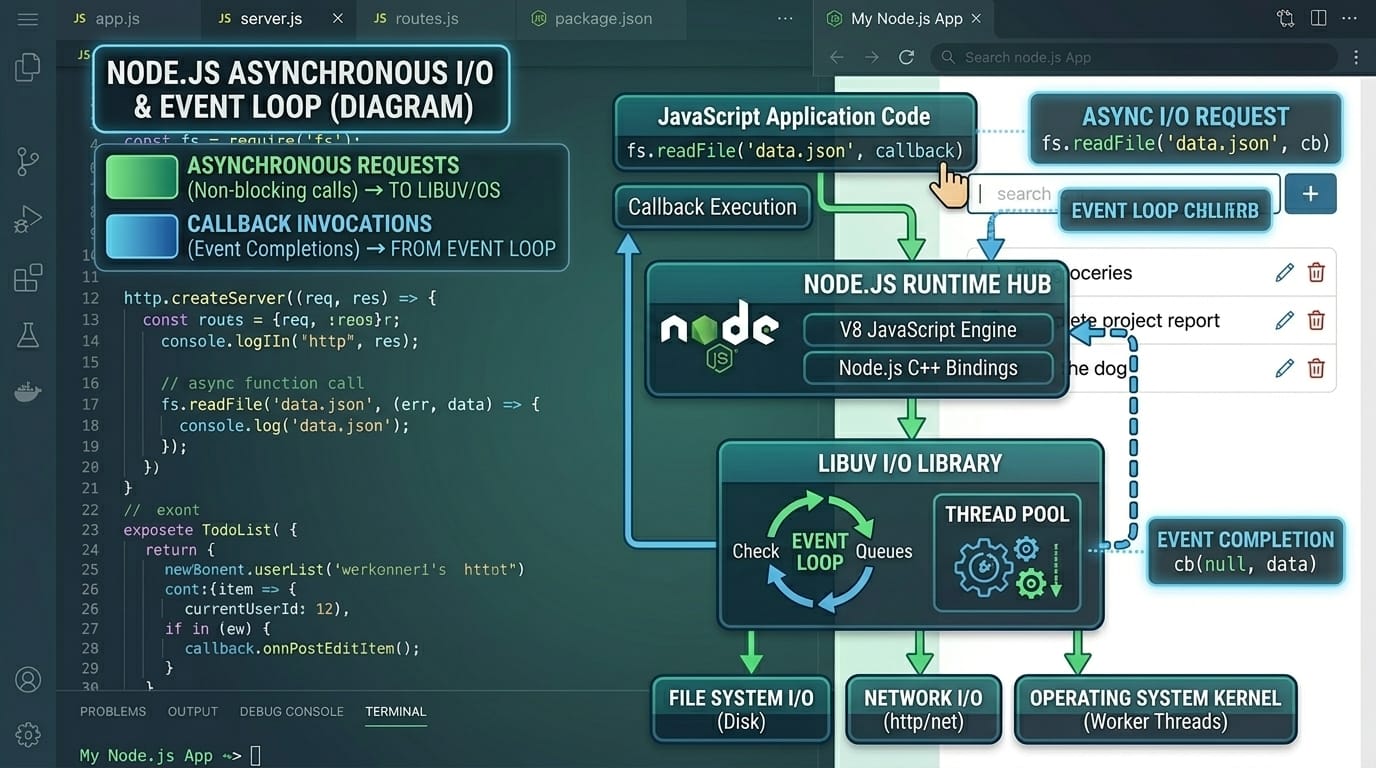The image size is (1376, 768).
Task: Open the Accounts icon at the bottom
Action: (27, 679)
